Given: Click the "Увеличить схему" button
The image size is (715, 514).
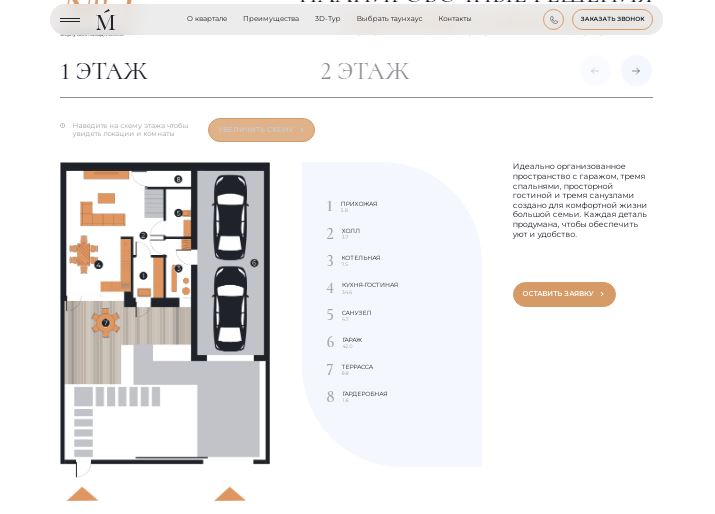Looking at the screenshot, I should 261,130.
